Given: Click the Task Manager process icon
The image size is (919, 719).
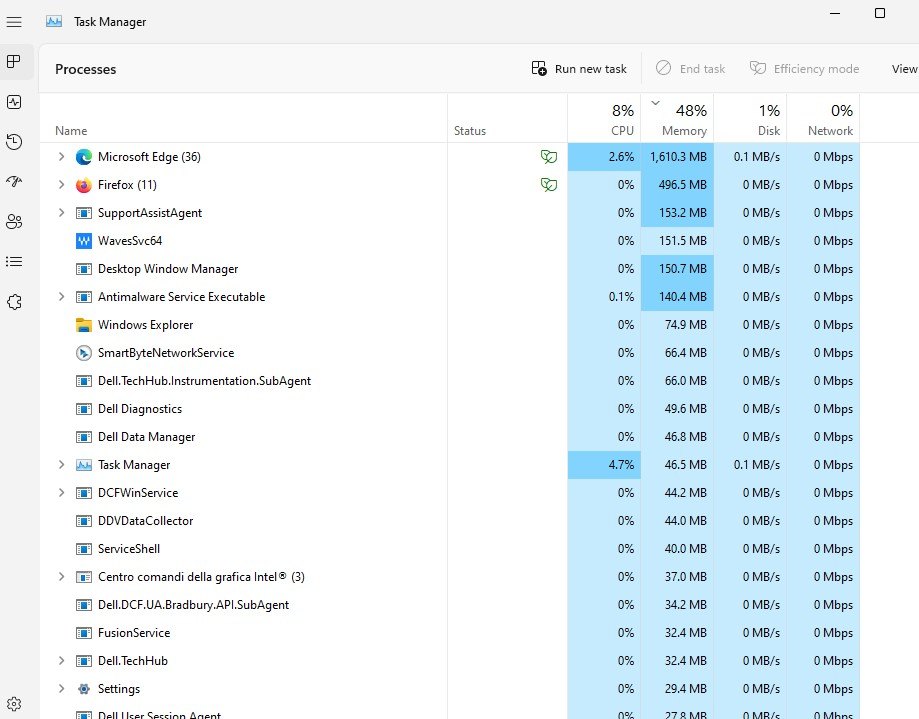Looking at the screenshot, I should point(84,465).
